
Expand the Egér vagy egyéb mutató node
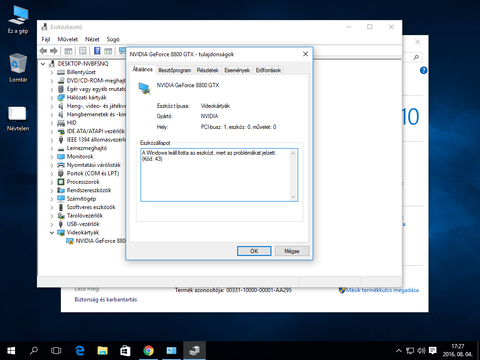click(52, 89)
